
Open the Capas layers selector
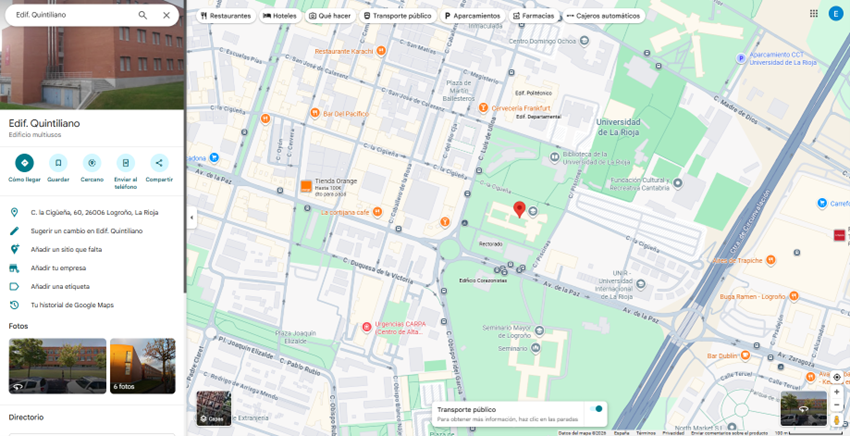click(213, 408)
